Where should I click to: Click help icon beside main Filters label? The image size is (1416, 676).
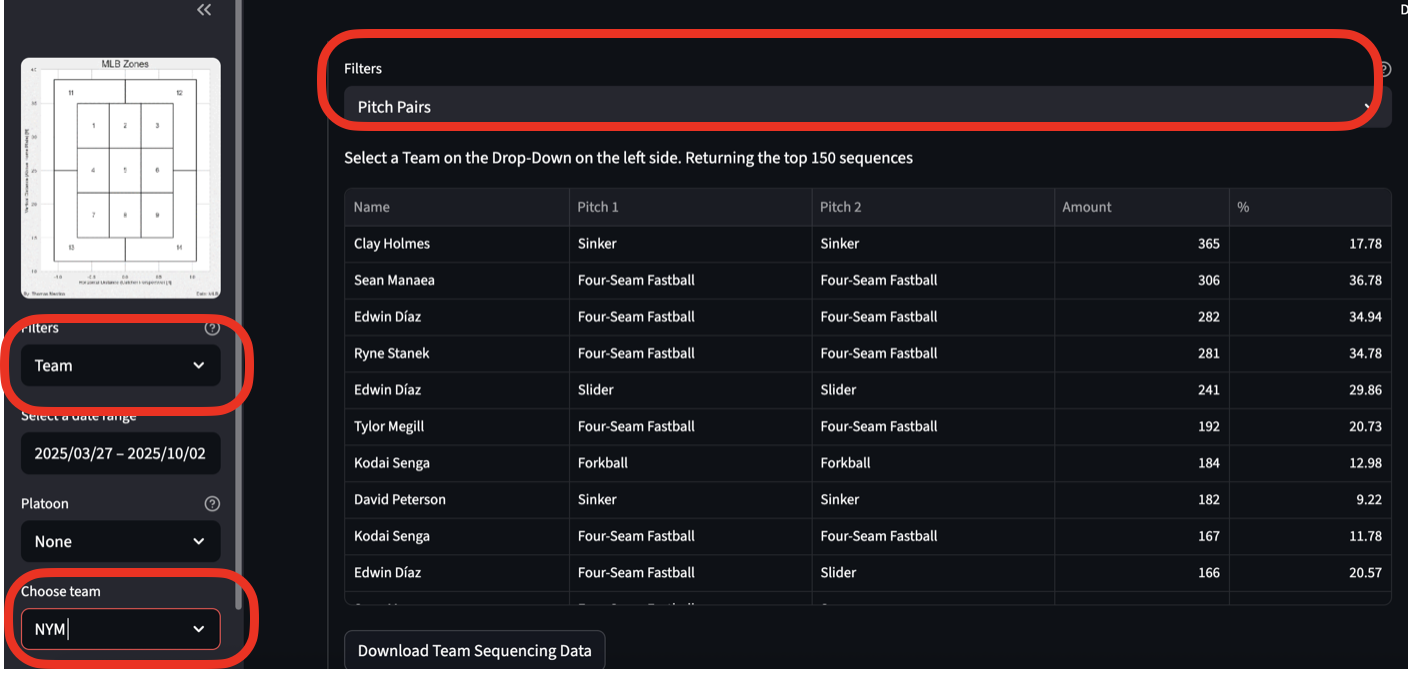[x=1384, y=69]
